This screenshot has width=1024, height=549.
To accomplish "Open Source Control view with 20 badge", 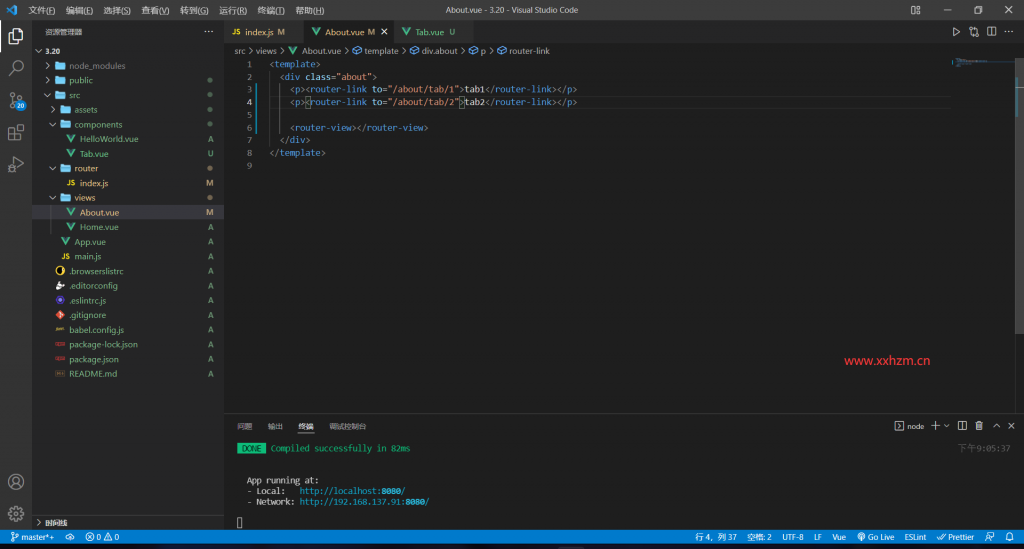I will click(x=16, y=101).
